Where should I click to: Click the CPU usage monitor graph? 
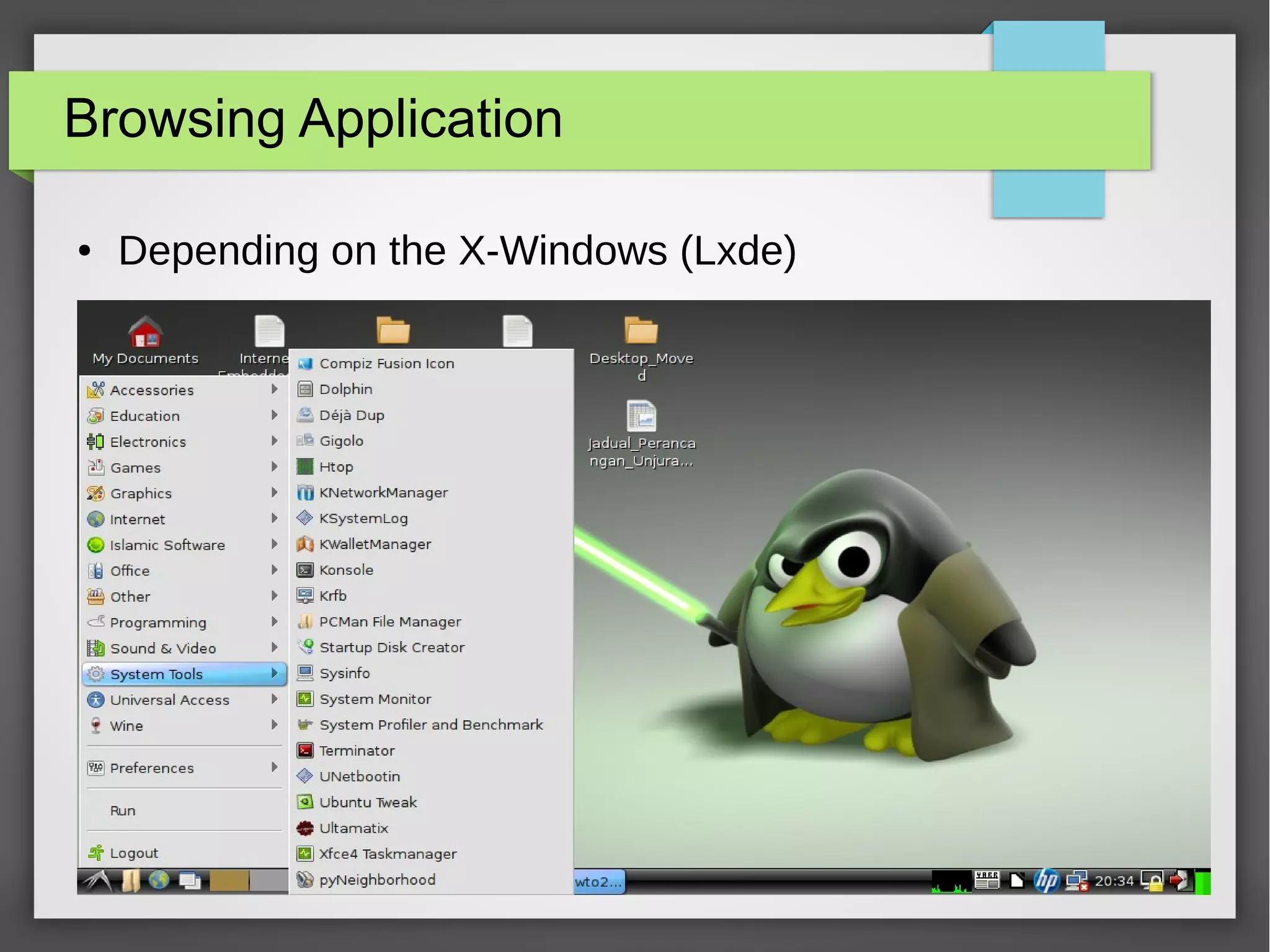point(951,881)
